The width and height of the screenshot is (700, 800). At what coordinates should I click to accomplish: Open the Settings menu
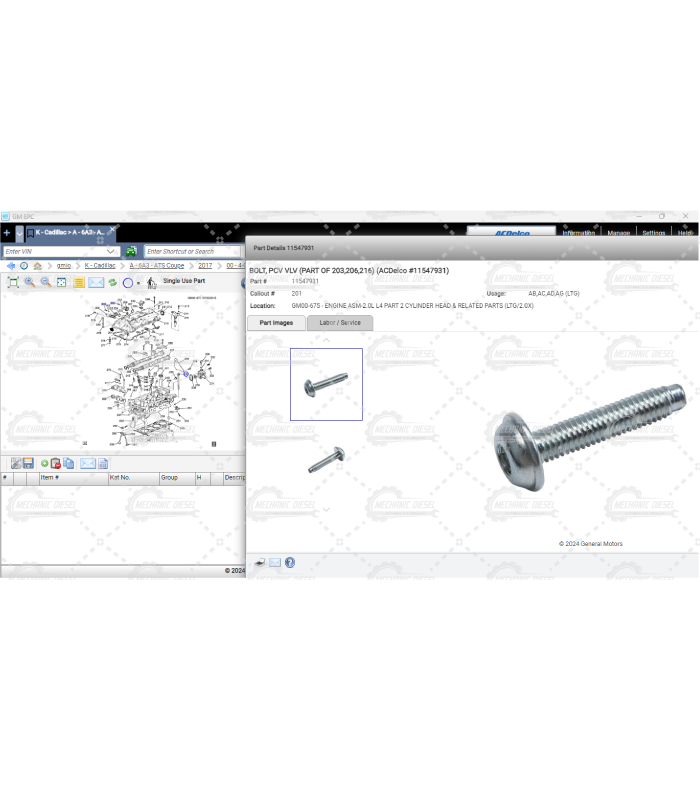coord(653,233)
